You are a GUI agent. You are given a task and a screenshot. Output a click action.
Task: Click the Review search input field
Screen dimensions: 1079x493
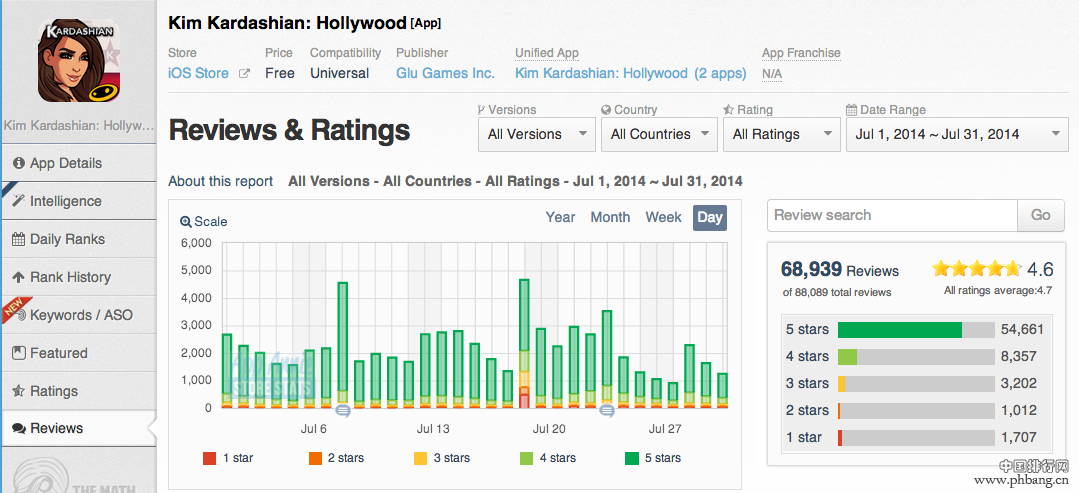pyautogui.click(x=892, y=215)
